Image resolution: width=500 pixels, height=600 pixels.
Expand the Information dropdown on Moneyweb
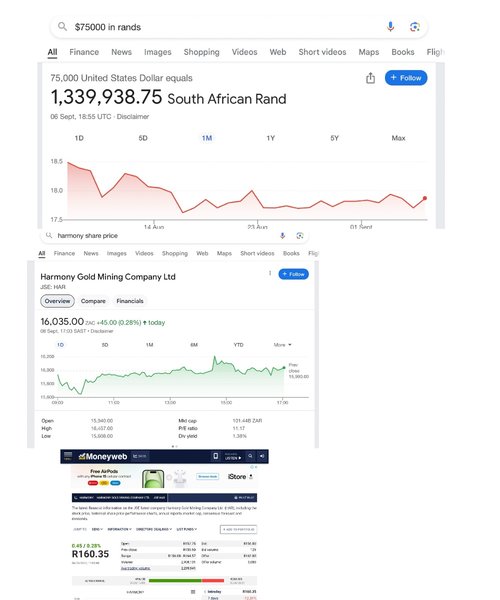(x=119, y=529)
